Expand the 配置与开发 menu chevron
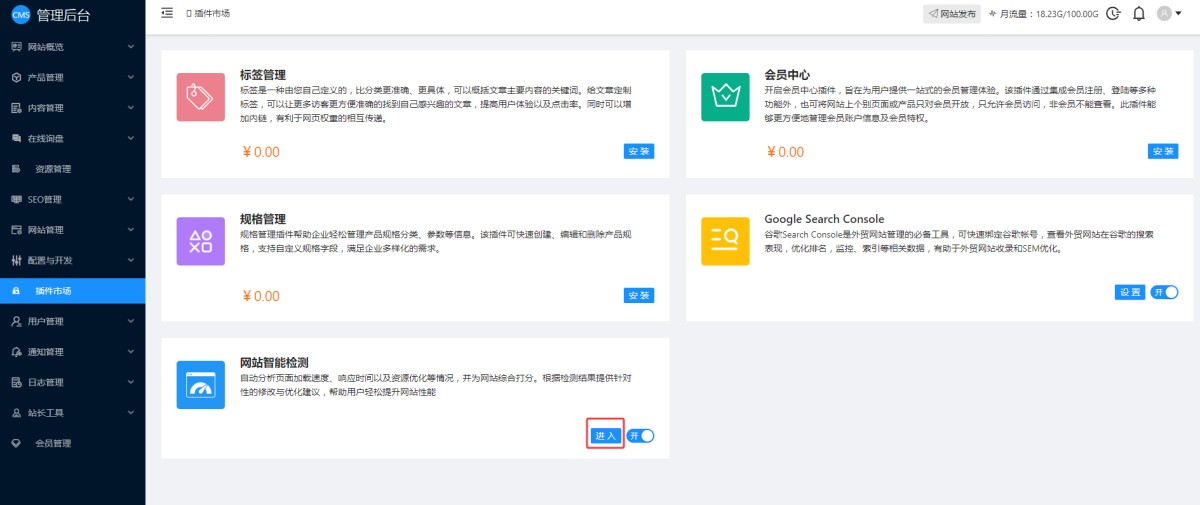The width and height of the screenshot is (1200, 505). point(131,260)
